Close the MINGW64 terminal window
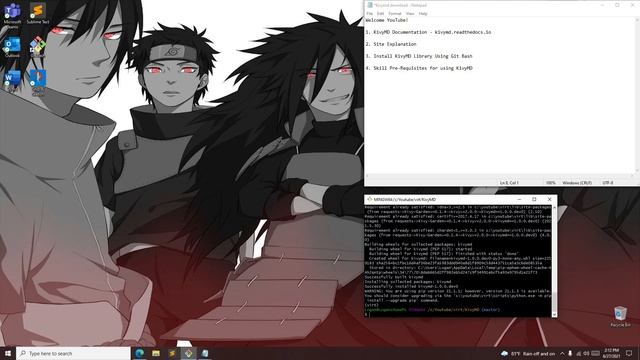This screenshot has height=360, width=640. coord(549,199)
